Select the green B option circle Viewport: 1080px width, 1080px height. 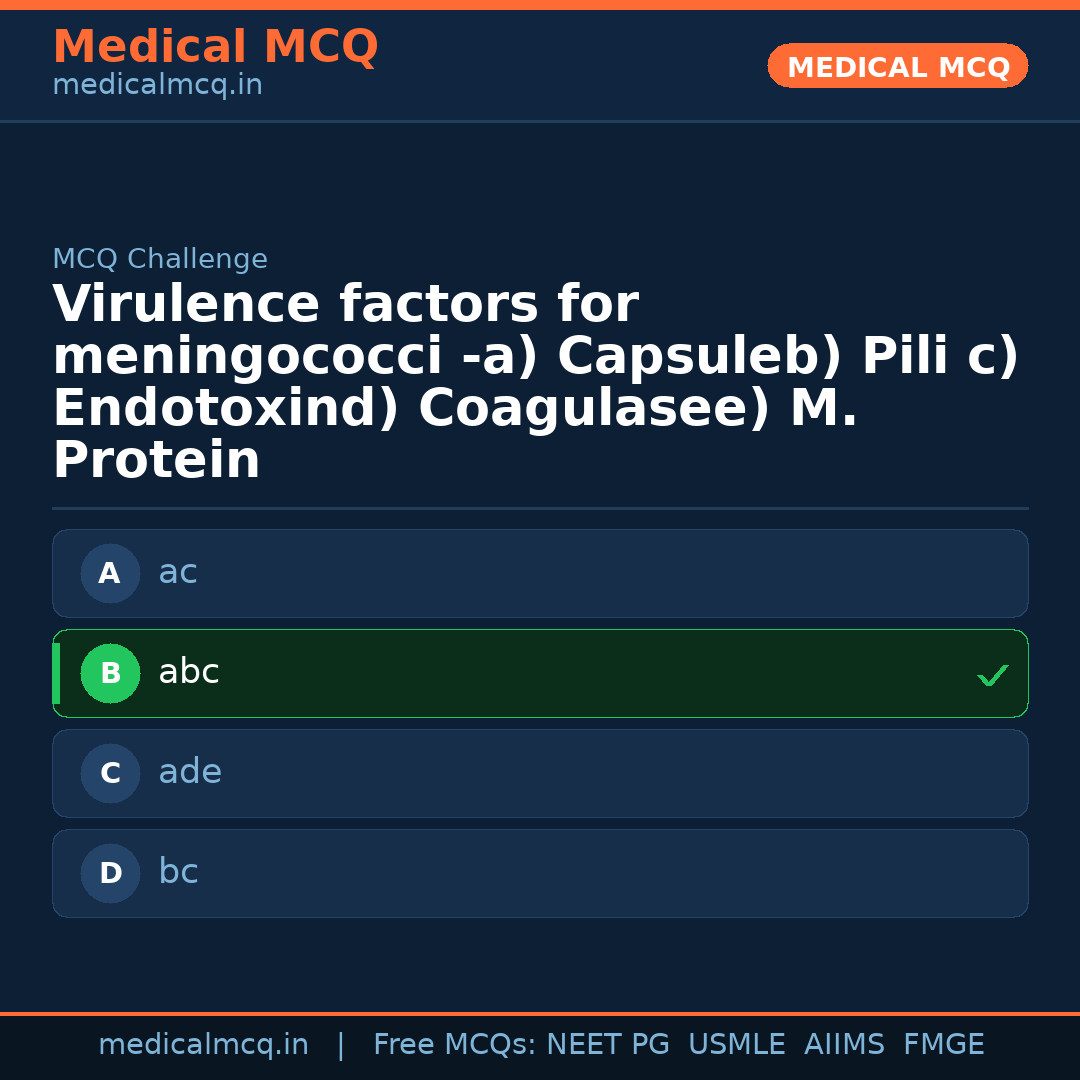110,674
